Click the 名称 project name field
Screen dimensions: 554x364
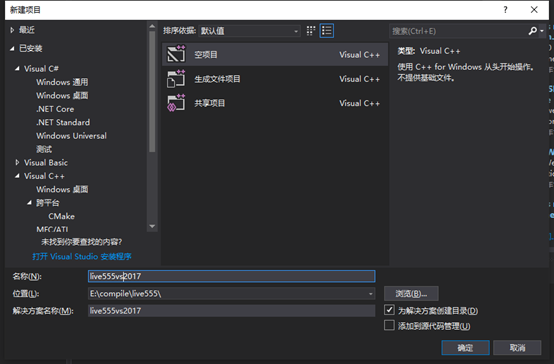coord(231,276)
